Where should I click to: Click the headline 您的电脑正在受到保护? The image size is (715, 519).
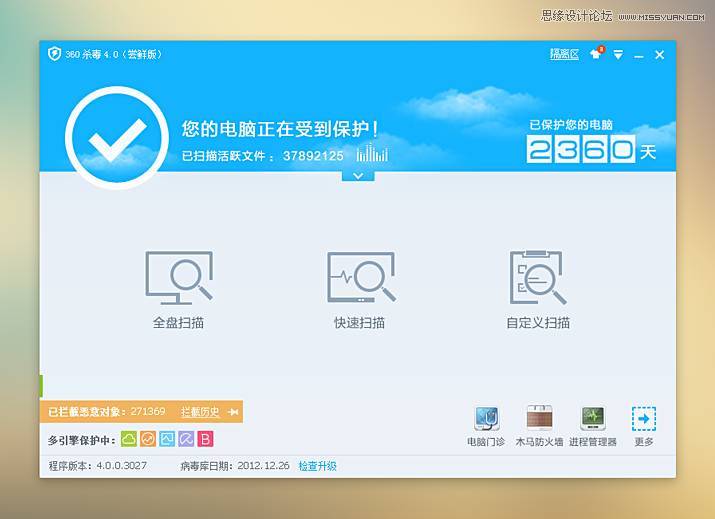pyautogui.click(x=280, y=129)
